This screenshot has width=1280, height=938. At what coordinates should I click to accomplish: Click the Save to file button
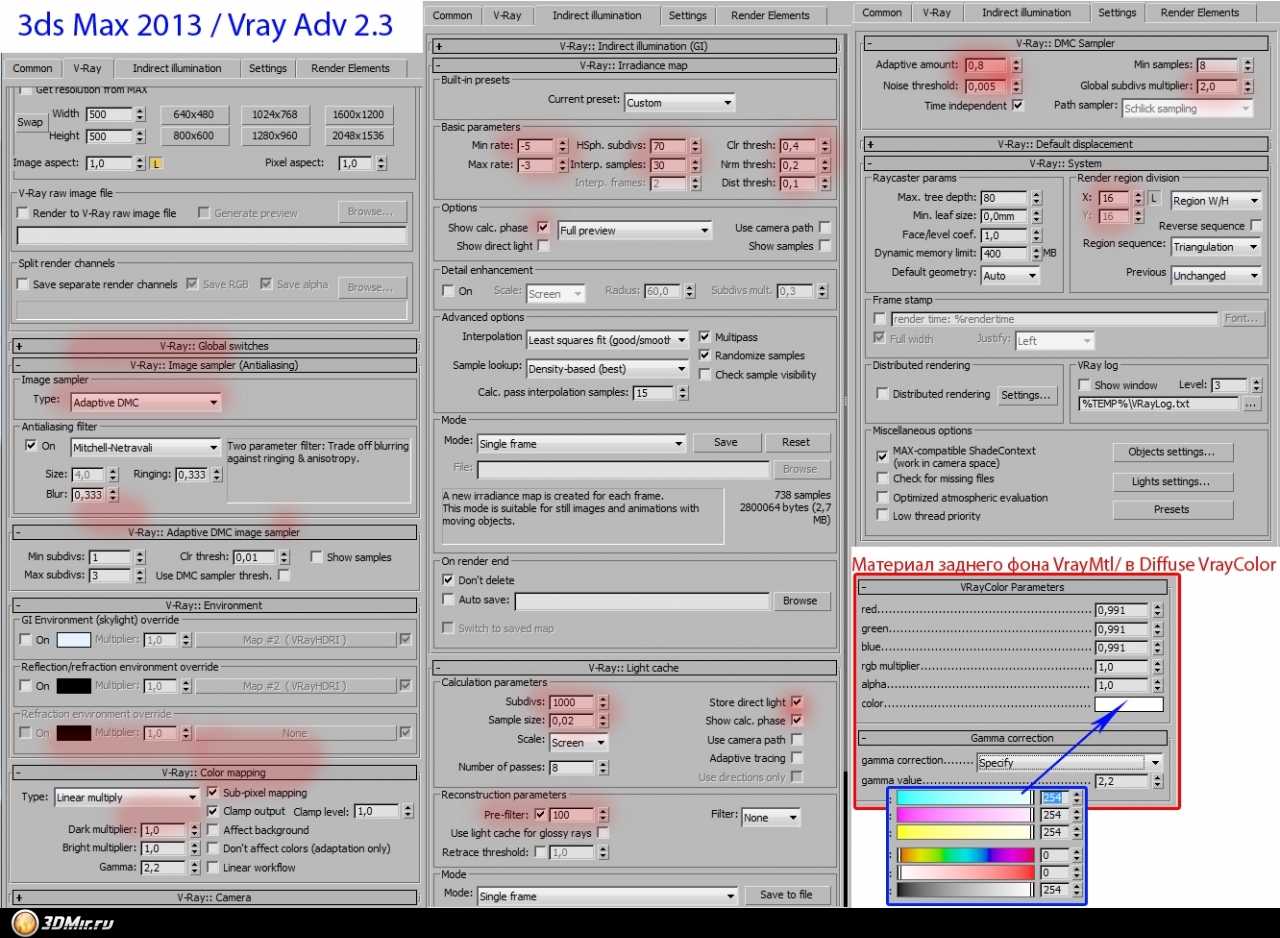[787, 895]
